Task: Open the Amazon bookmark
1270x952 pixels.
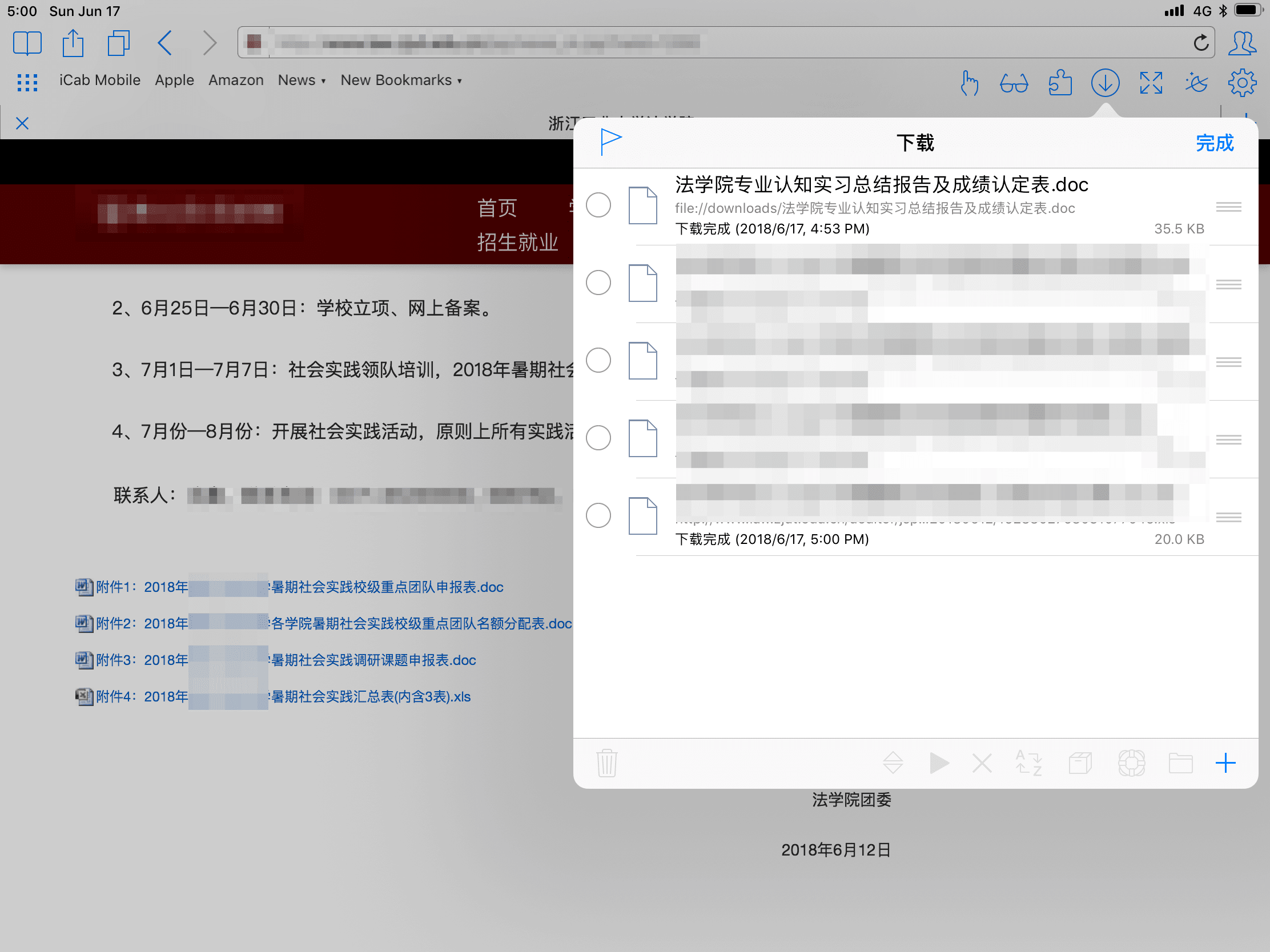Action: pos(236,80)
